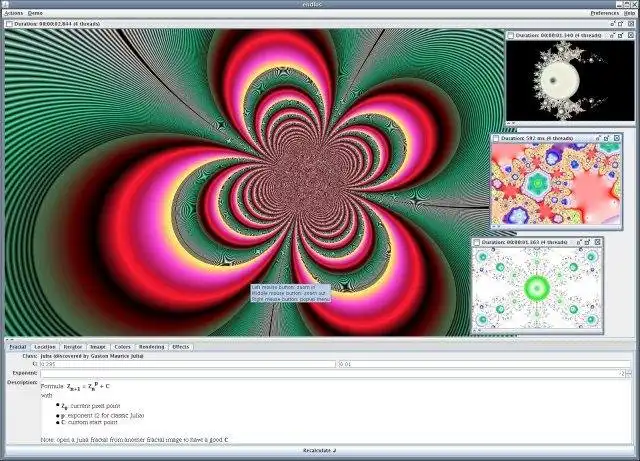640x461 pixels.
Task: Click the main frame's title bar menu icon
Action: pyautogui.click(x=9, y=24)
